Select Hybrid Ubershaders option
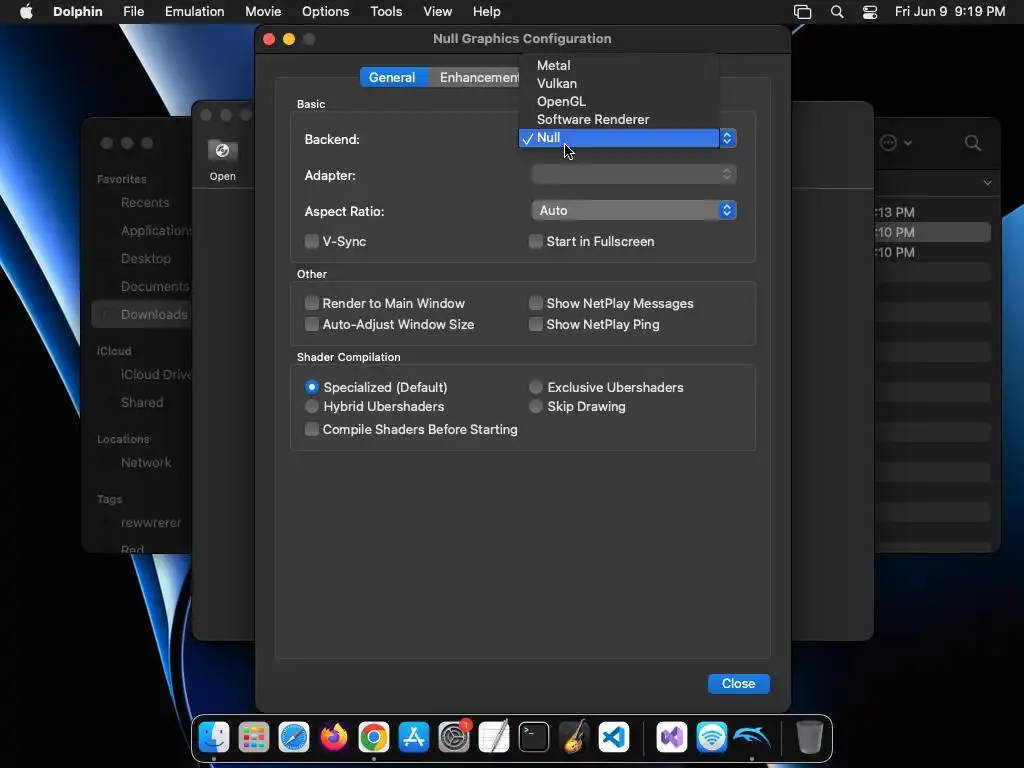 (312, 406)
